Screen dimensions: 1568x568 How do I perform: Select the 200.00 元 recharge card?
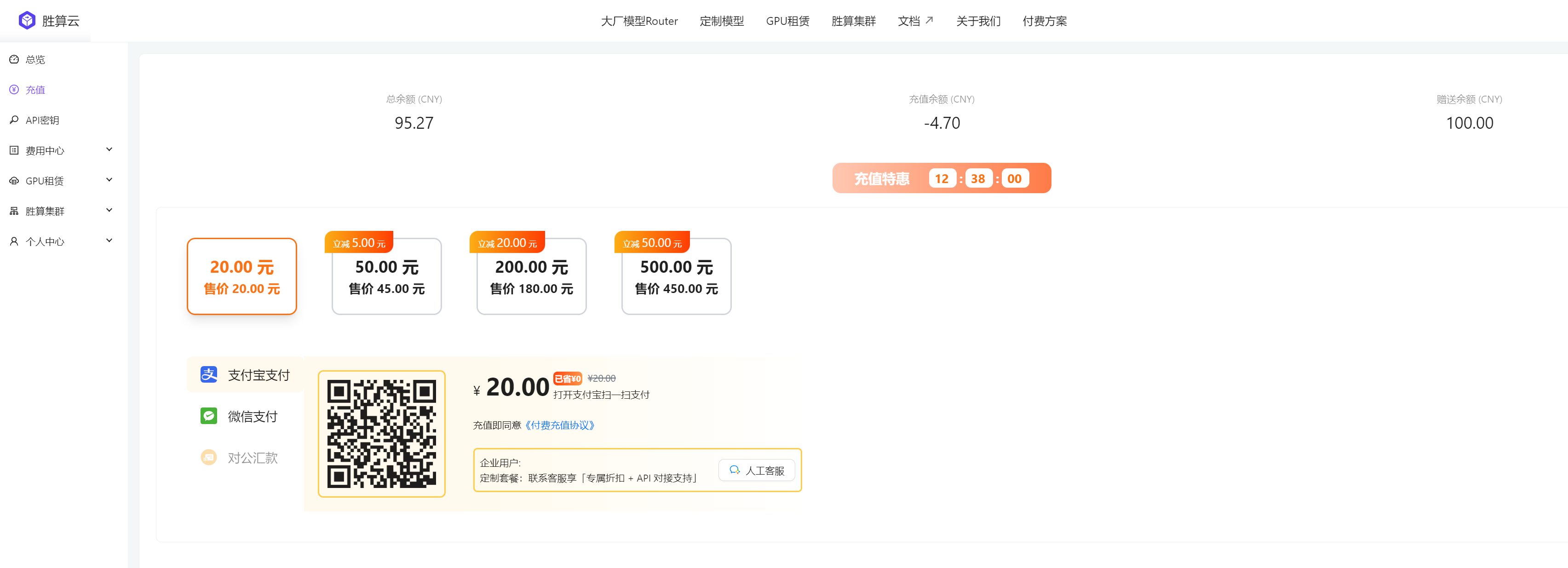pyautogui.click(x=531, y=276)
